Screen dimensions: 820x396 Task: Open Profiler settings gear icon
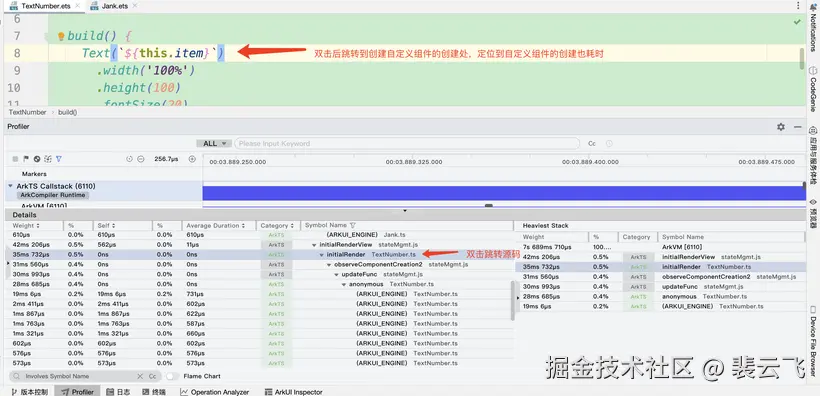(x=781, y=127)
